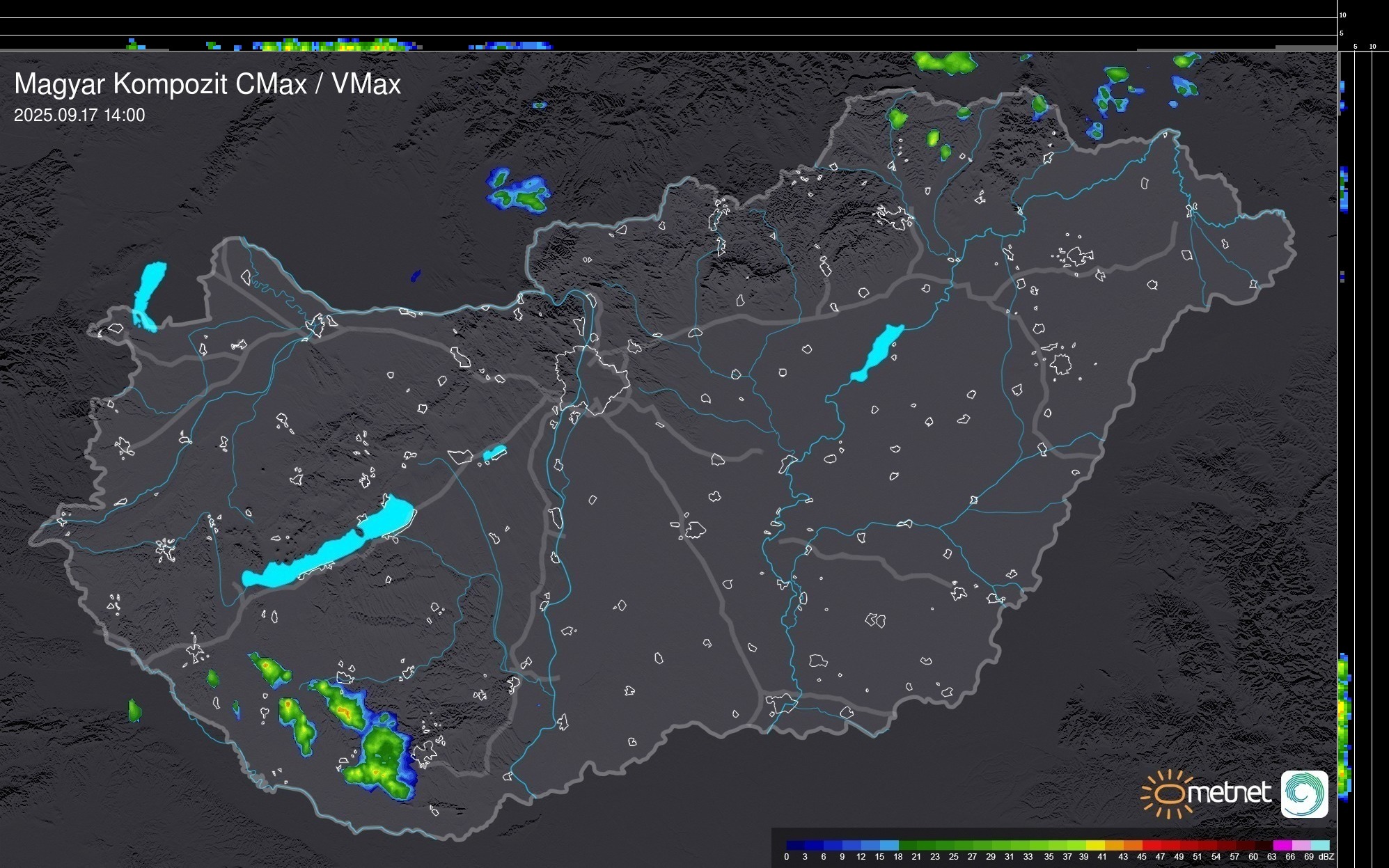Click the 2025.09.17 14:00 timestamp

point(79,116)
